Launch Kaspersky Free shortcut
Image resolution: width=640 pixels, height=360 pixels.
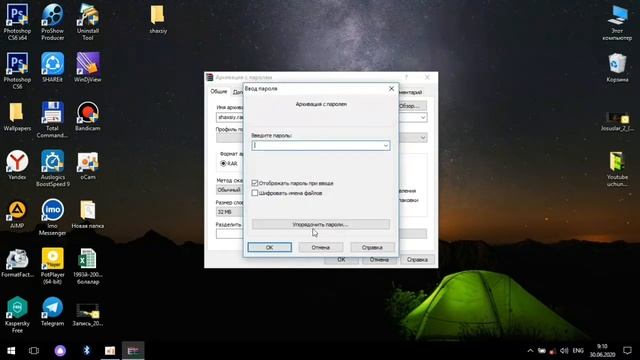pos(17,315)
